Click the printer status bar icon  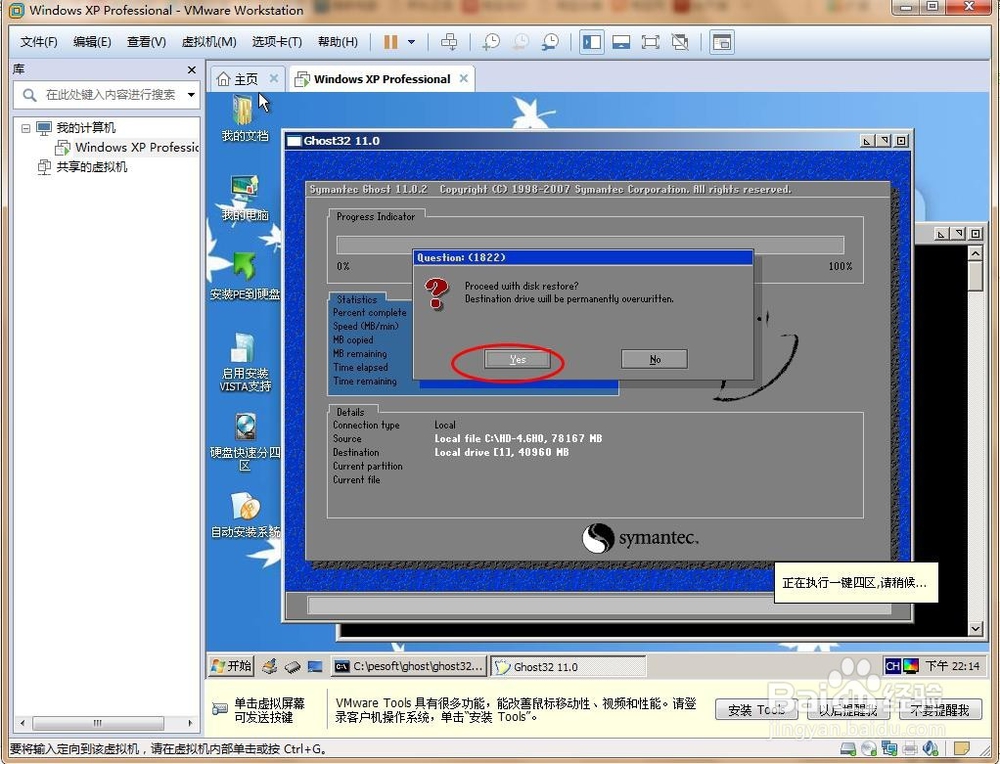click(x=910, y=749)
